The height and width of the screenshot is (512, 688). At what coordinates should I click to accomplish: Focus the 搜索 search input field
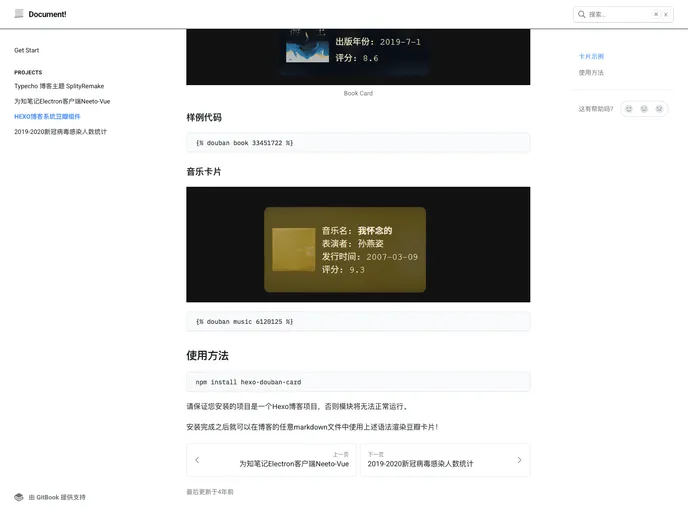pos(623,14)
